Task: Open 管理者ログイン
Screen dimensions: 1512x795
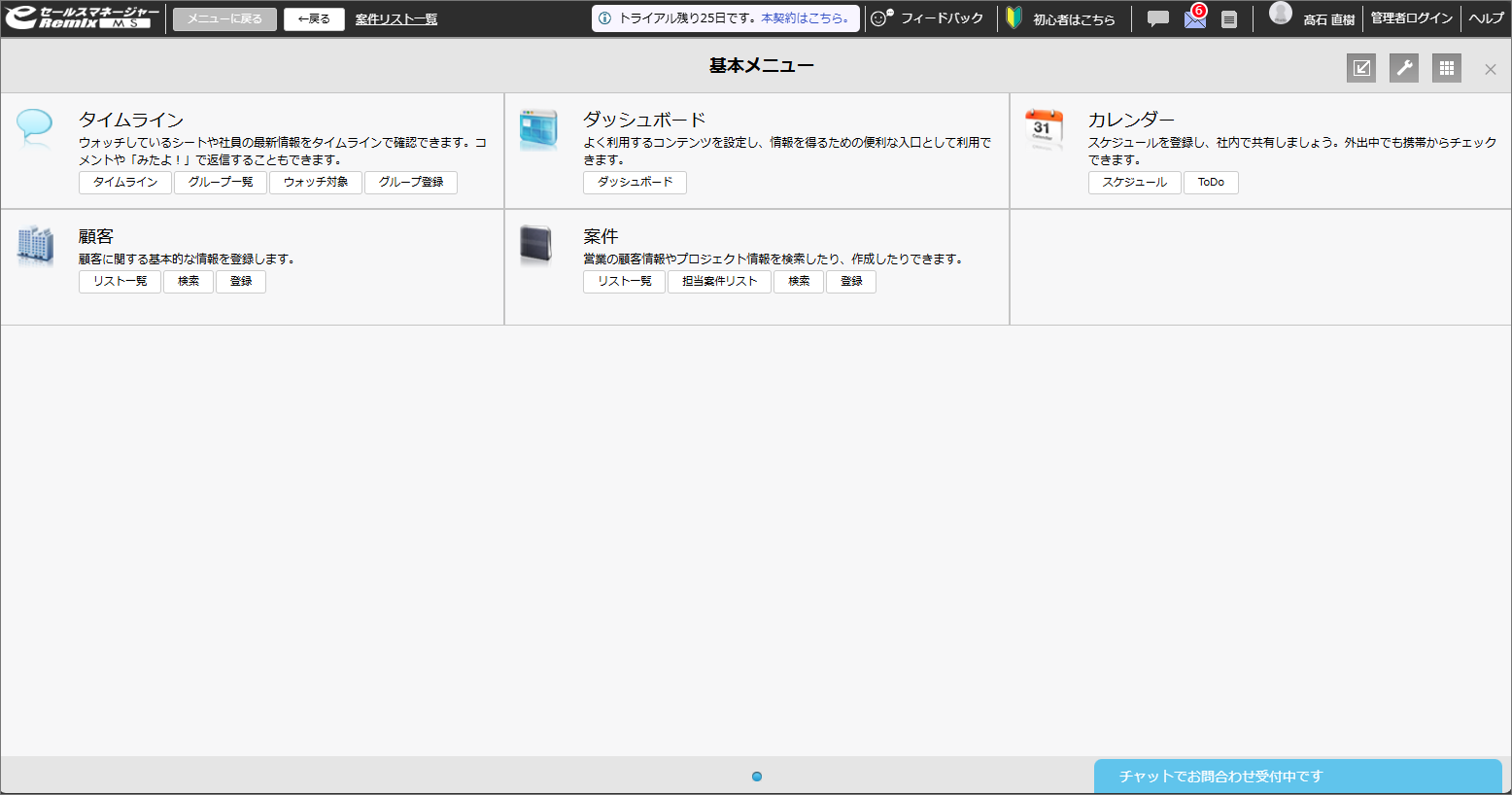Action: coord(1412,18)
